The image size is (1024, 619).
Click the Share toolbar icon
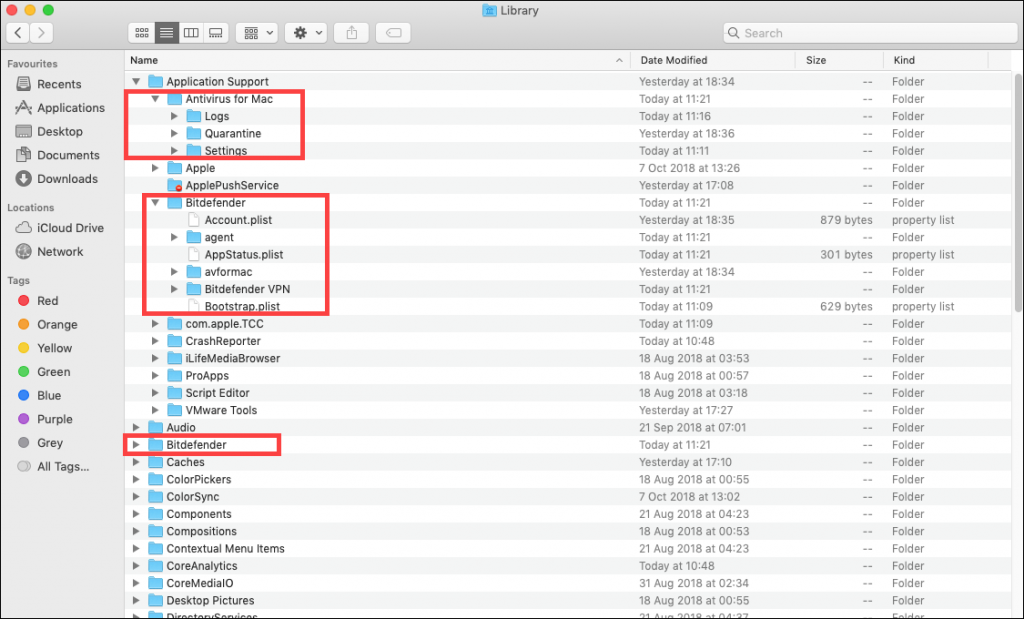point(351,33)
